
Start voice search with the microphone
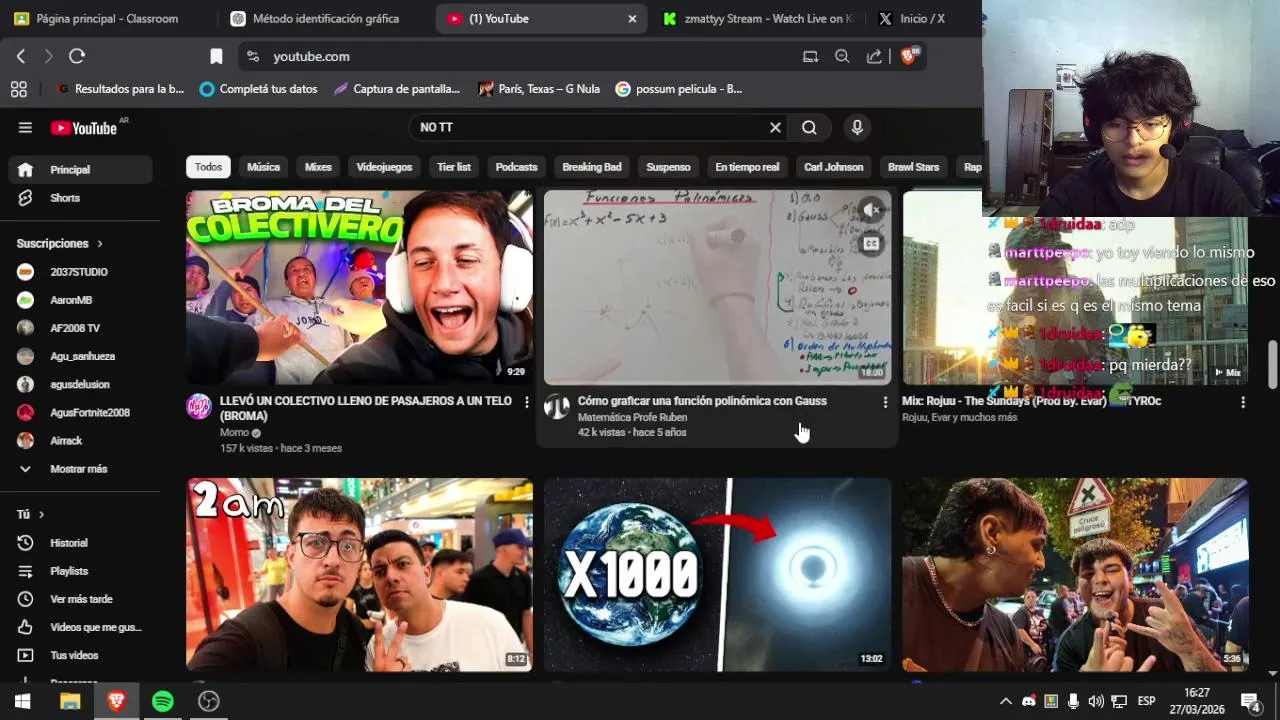pos(857,128)
